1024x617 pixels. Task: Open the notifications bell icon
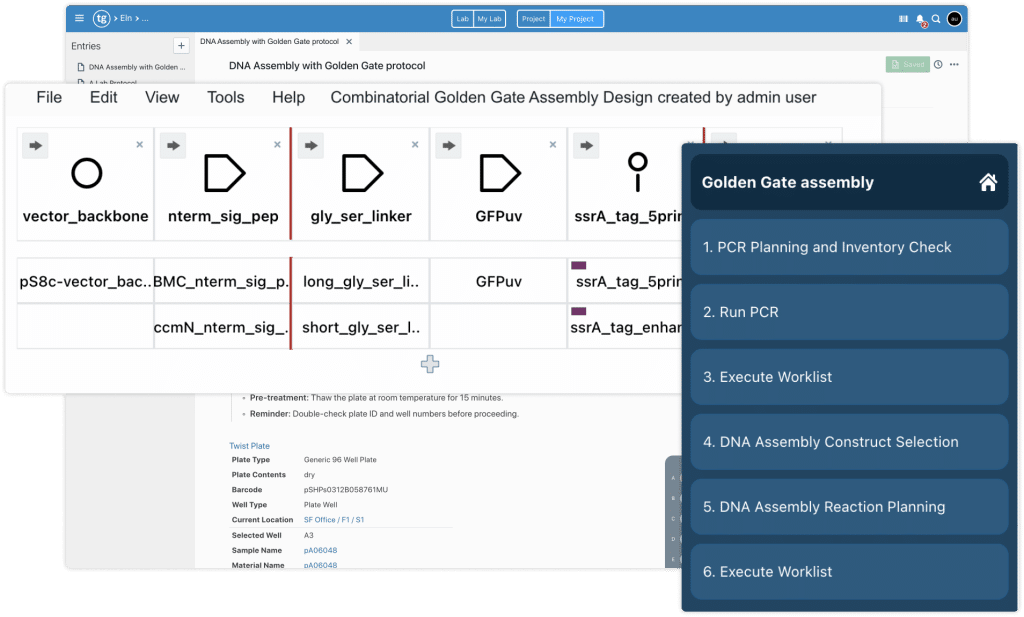pyautogui.click(x=919, y=17)
